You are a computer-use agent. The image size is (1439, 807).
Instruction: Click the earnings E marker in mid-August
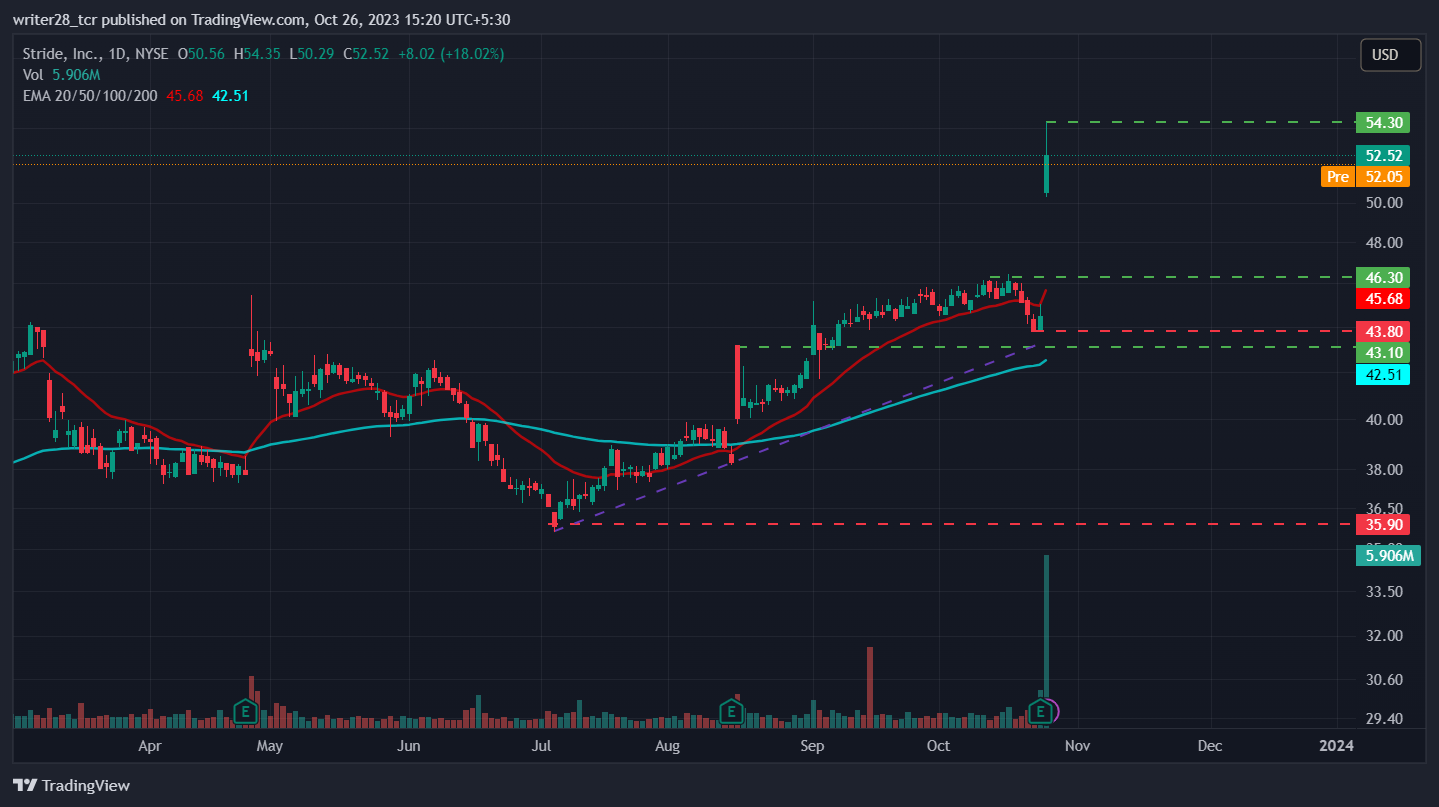(x=731, y=711)
